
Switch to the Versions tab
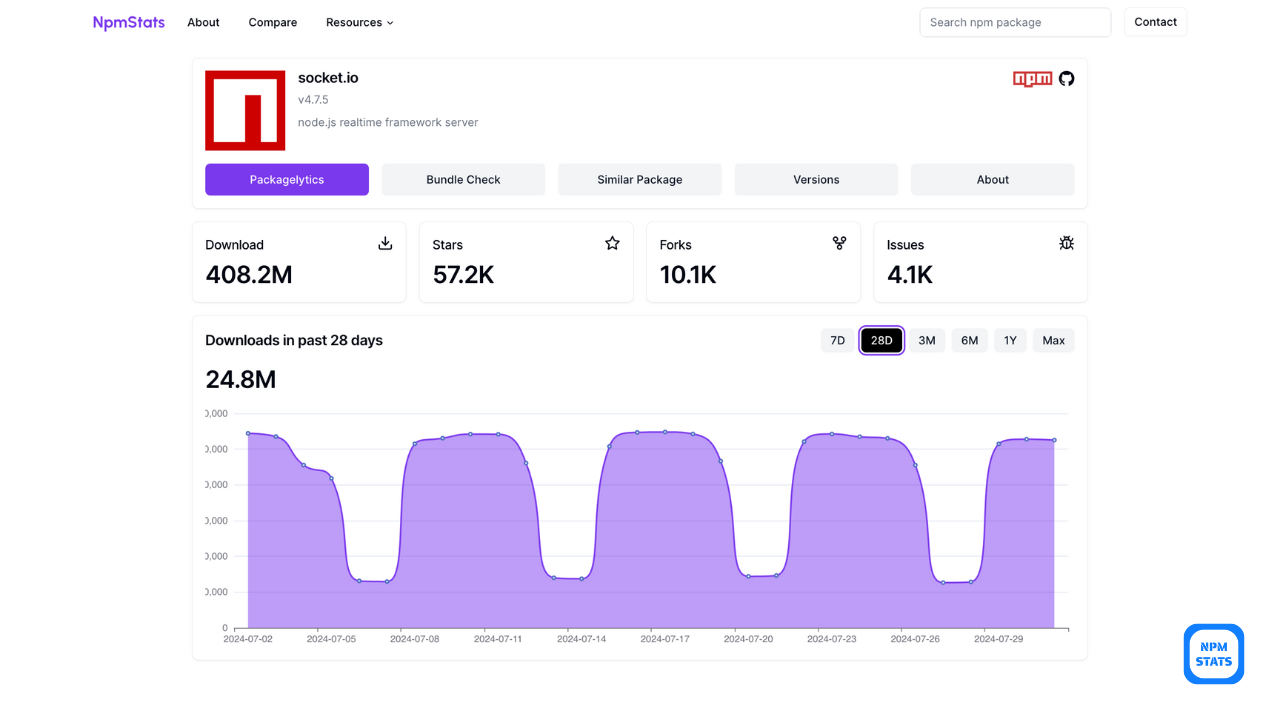(x=816, y=180)
